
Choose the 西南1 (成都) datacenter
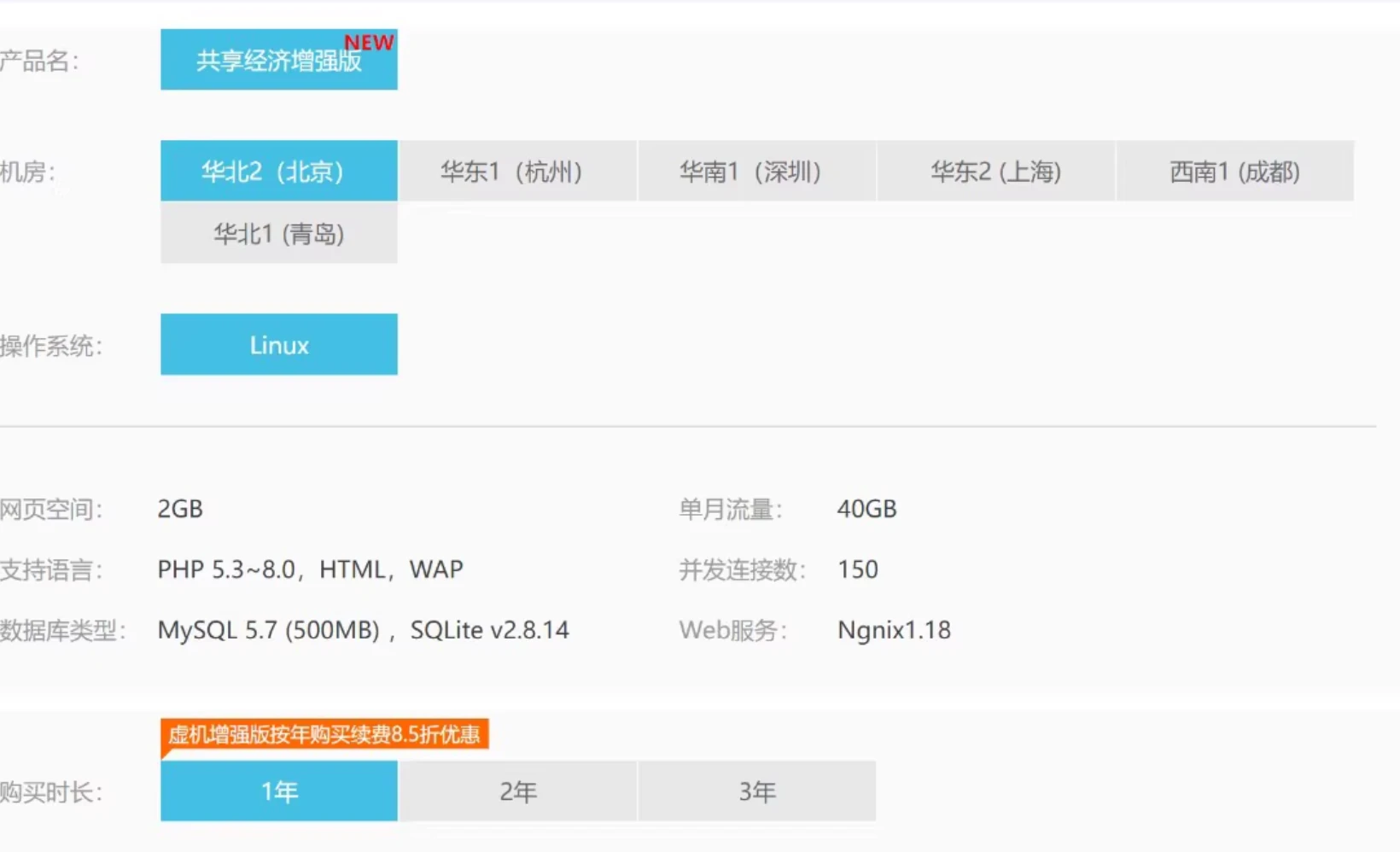[x=1234, y=172]
